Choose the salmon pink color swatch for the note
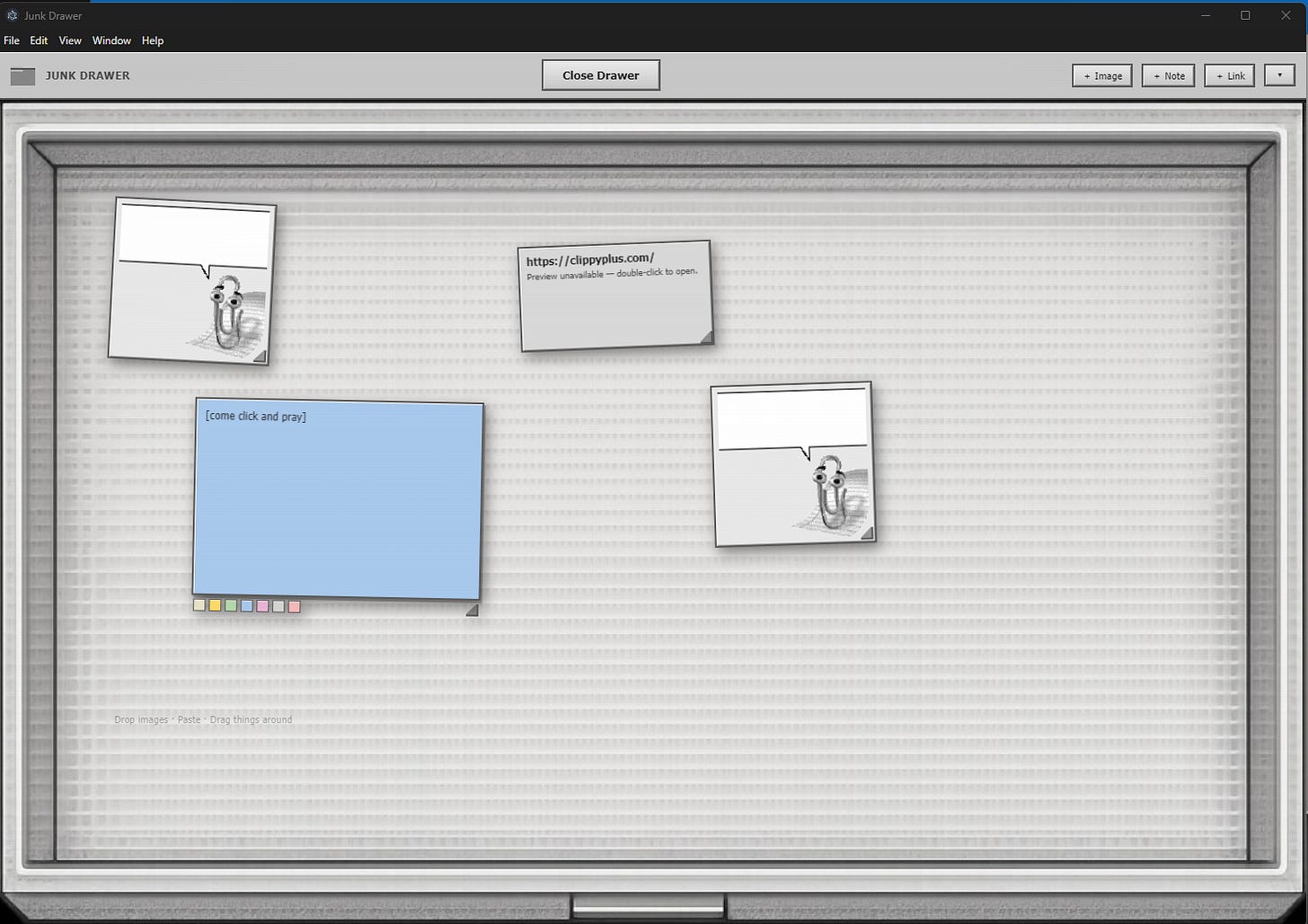 click(x=294, y=607)
